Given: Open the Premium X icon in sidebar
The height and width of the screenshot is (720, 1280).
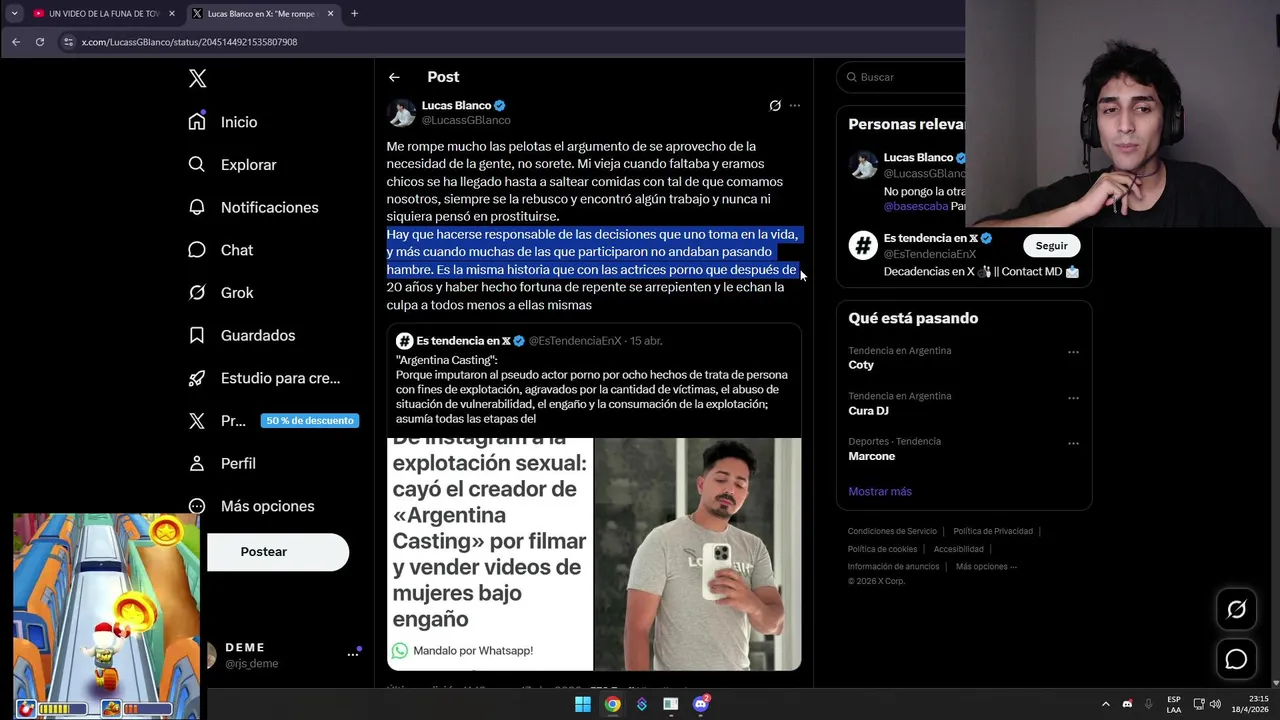Looking at the screenshot, I should [x=197, y=421].
